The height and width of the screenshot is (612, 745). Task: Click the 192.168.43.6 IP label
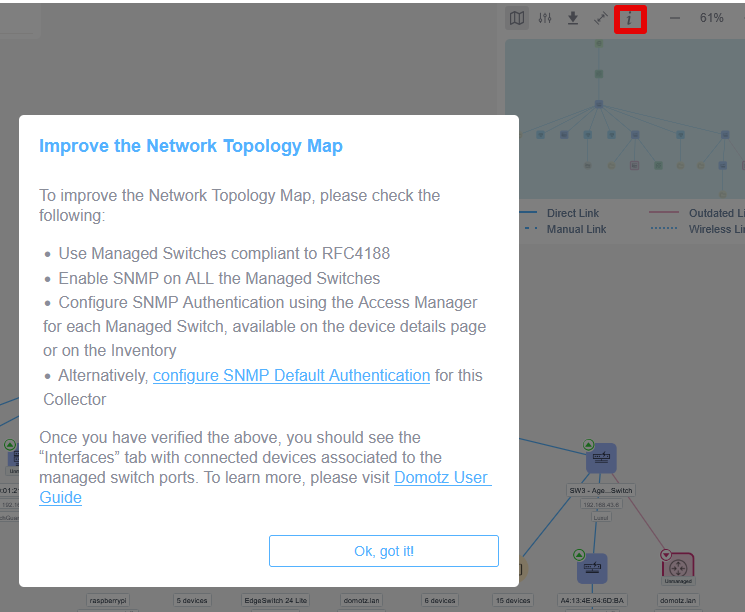pyautogui.click(x=601, y=505)
